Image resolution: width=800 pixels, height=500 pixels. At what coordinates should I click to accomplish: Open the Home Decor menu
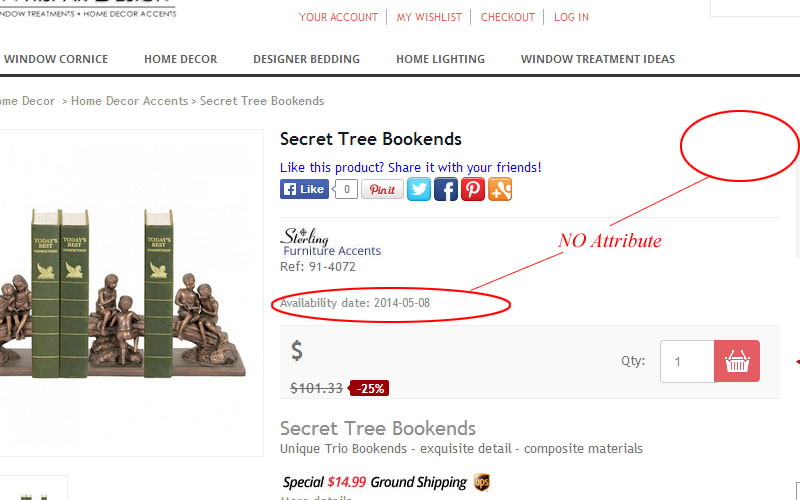point(181,59)
